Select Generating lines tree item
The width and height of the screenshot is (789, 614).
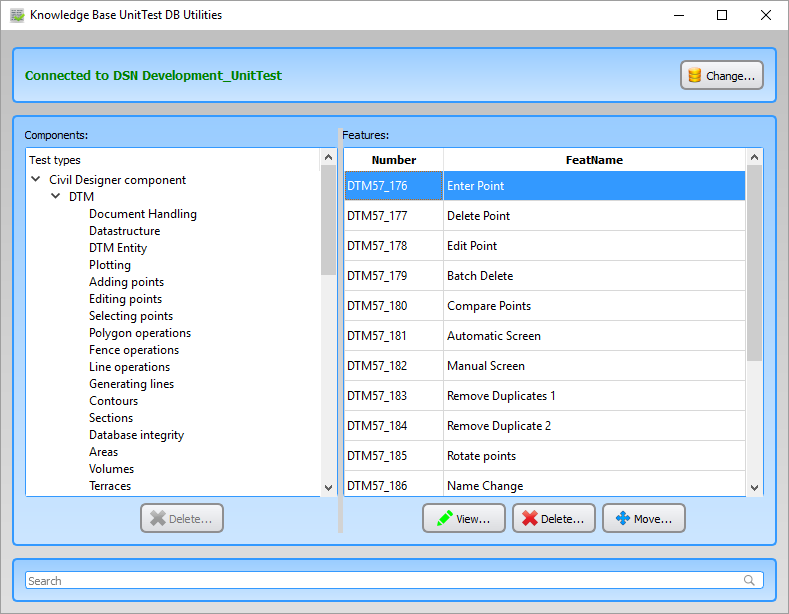point(132,384)
